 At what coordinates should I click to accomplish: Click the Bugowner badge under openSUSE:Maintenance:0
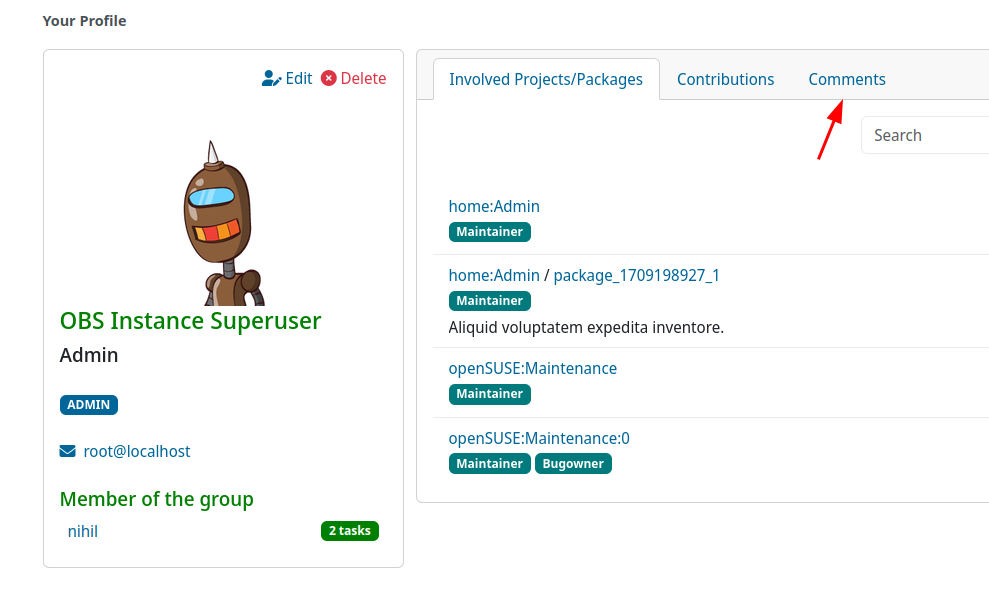point(573,463)
